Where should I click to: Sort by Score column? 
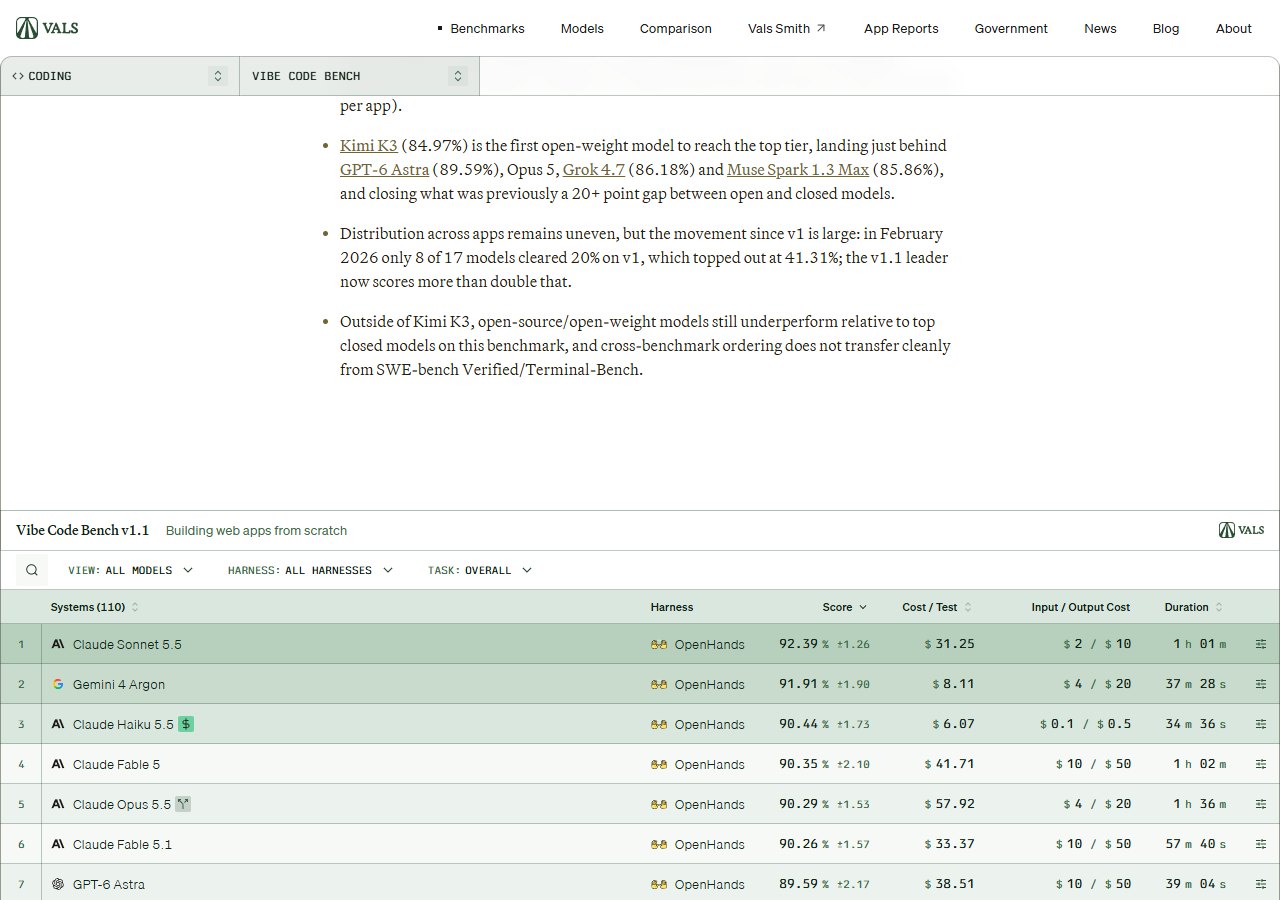coord(845,607)
